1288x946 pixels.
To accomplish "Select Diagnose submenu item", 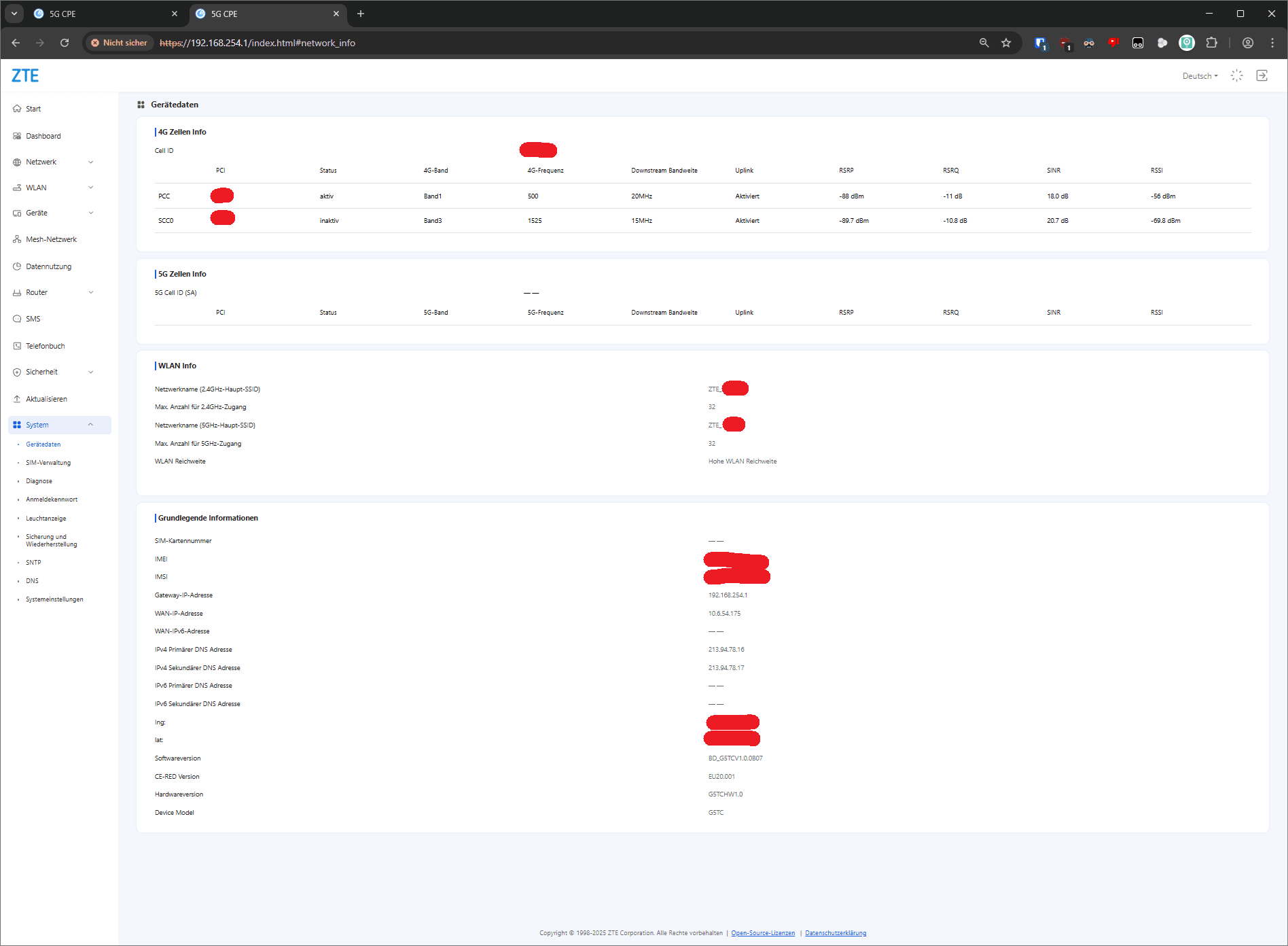I will click(39, 481).
